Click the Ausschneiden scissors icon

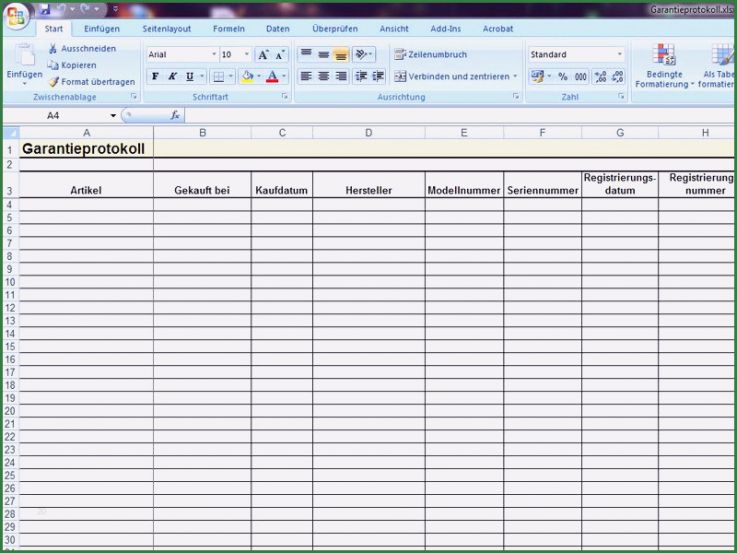[x=53, y=48]
